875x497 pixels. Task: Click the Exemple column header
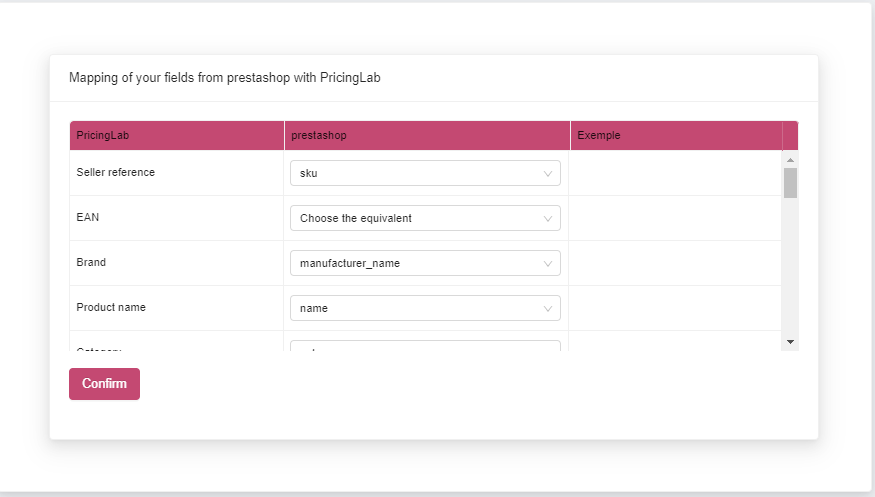[599, 136]
